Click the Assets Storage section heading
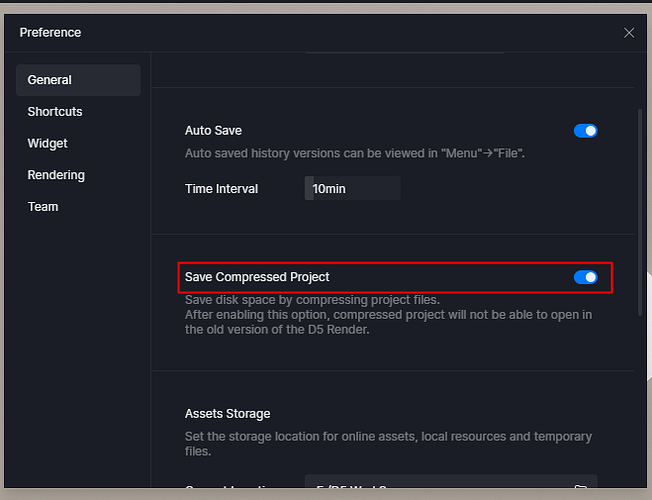This screenshot has height=500, width=652. tap(227, 413)
